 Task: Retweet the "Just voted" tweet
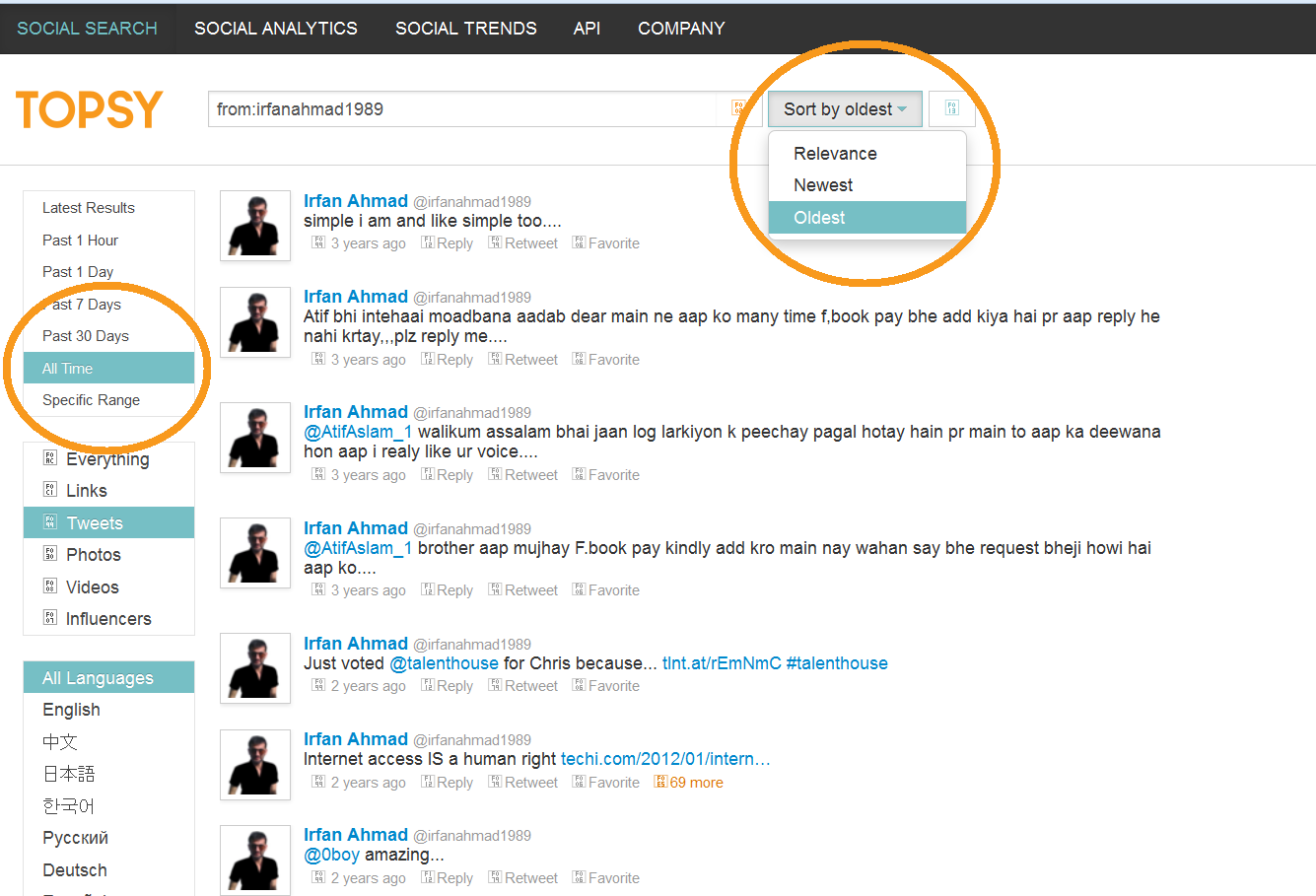point(523,686)
